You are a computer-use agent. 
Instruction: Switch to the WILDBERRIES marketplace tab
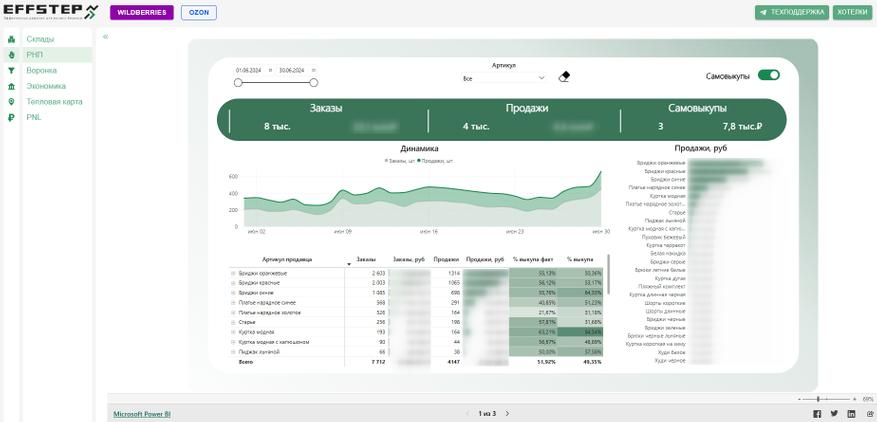pos(142,12)
